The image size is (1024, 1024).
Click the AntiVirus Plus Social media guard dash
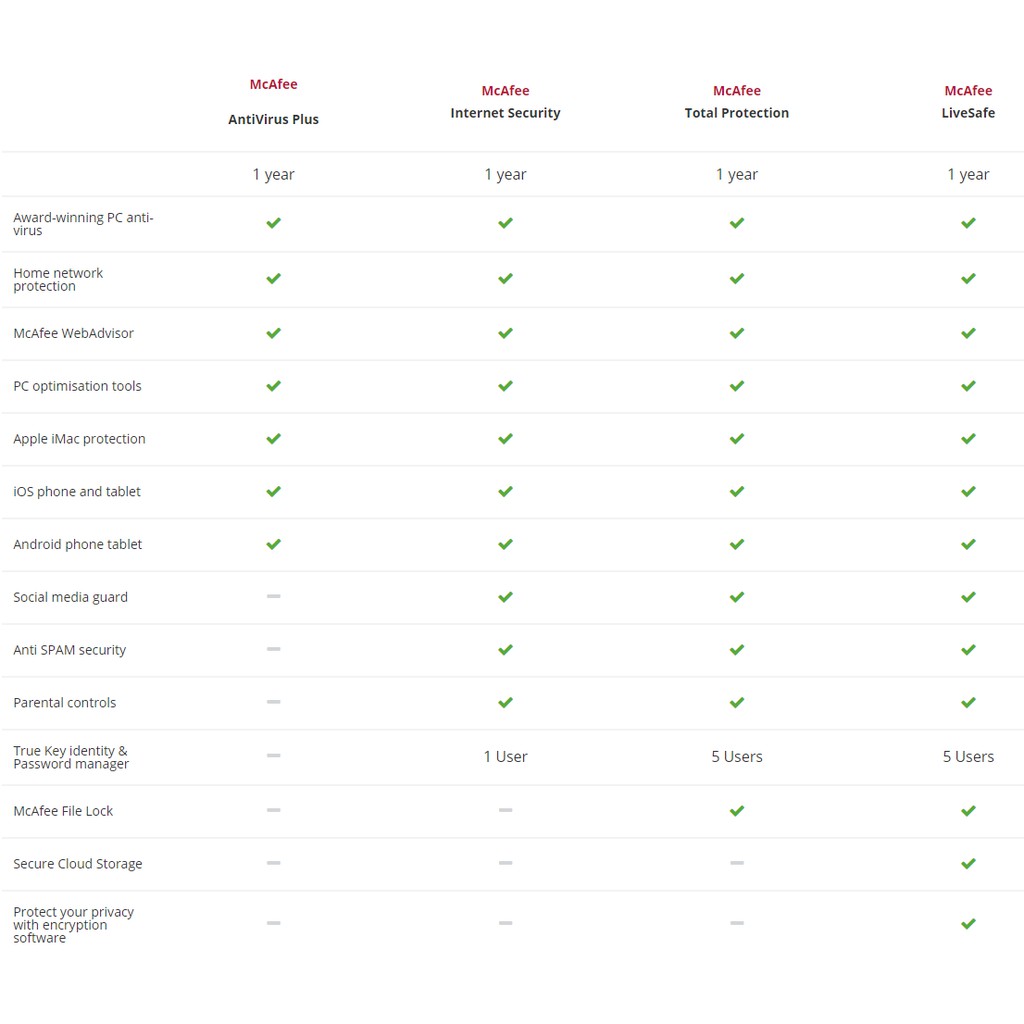pos(274,596)
